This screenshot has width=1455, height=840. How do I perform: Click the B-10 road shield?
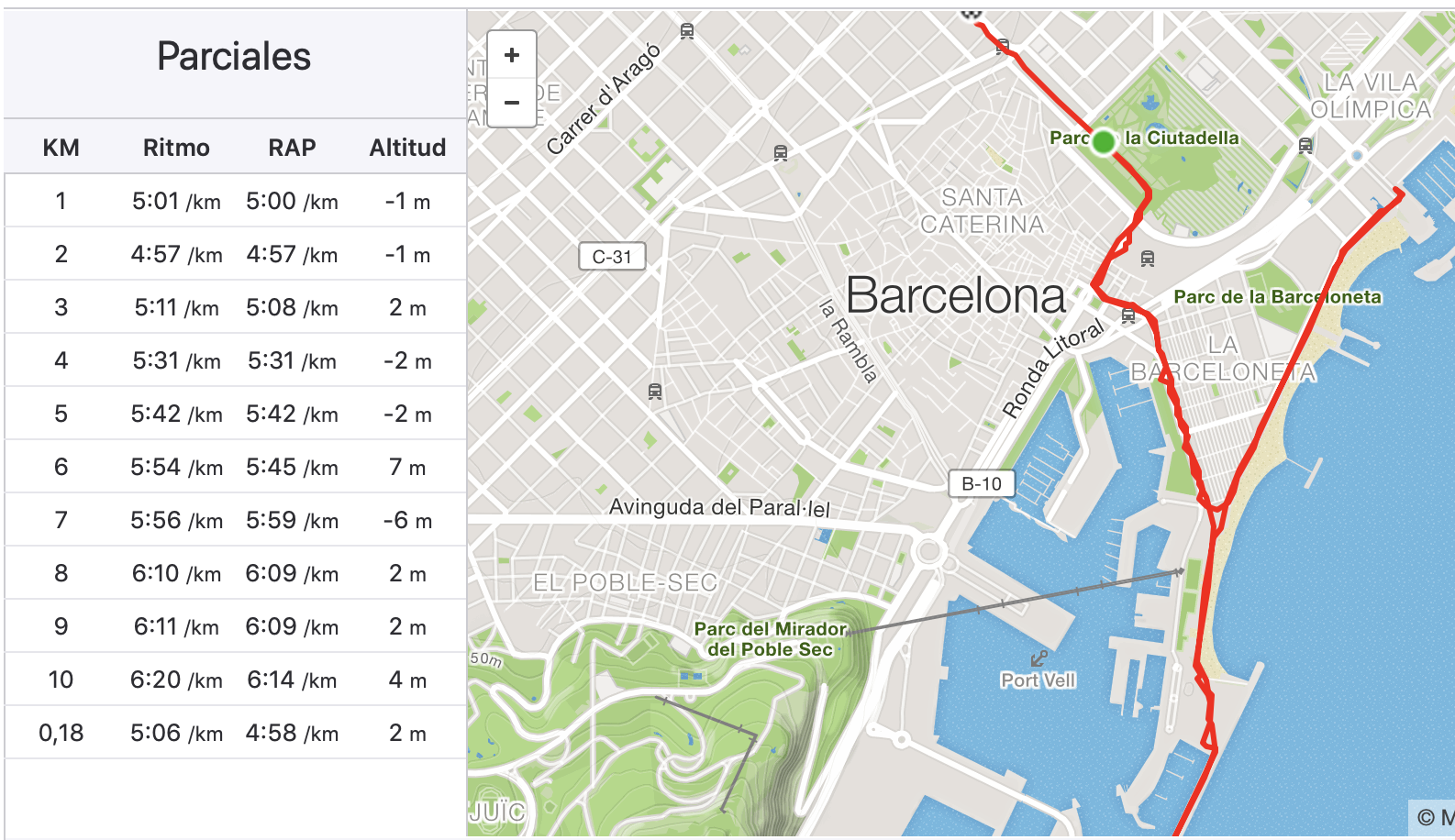[982, 483]
